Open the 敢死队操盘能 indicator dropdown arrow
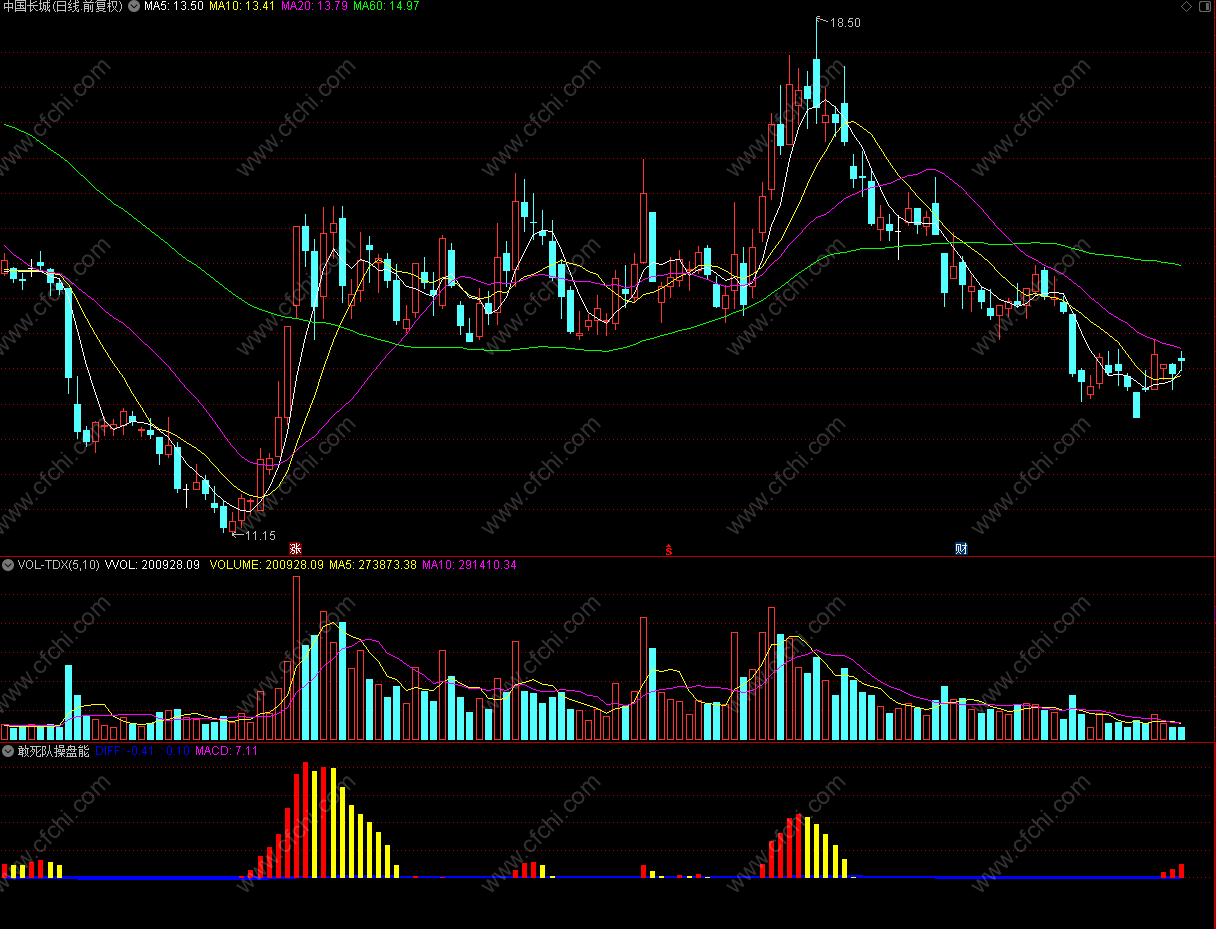 8,751
